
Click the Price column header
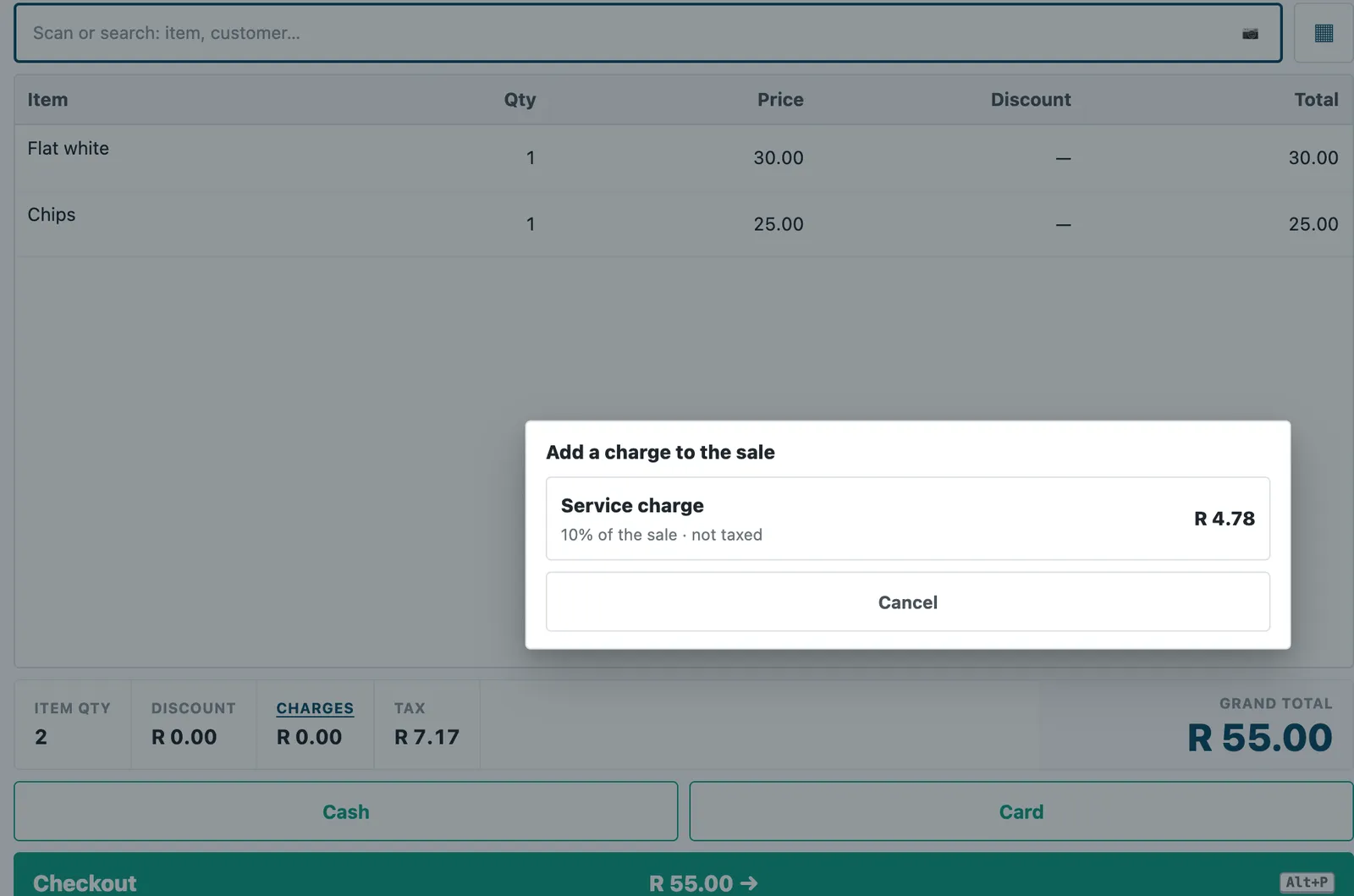pyautogui.click(x=780, y=100)
